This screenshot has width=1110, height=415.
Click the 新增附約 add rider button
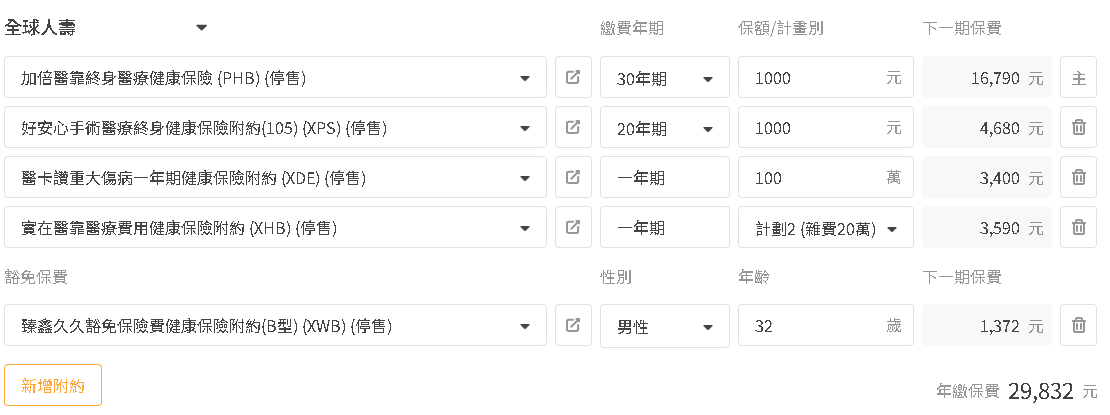tap(53, 385)
